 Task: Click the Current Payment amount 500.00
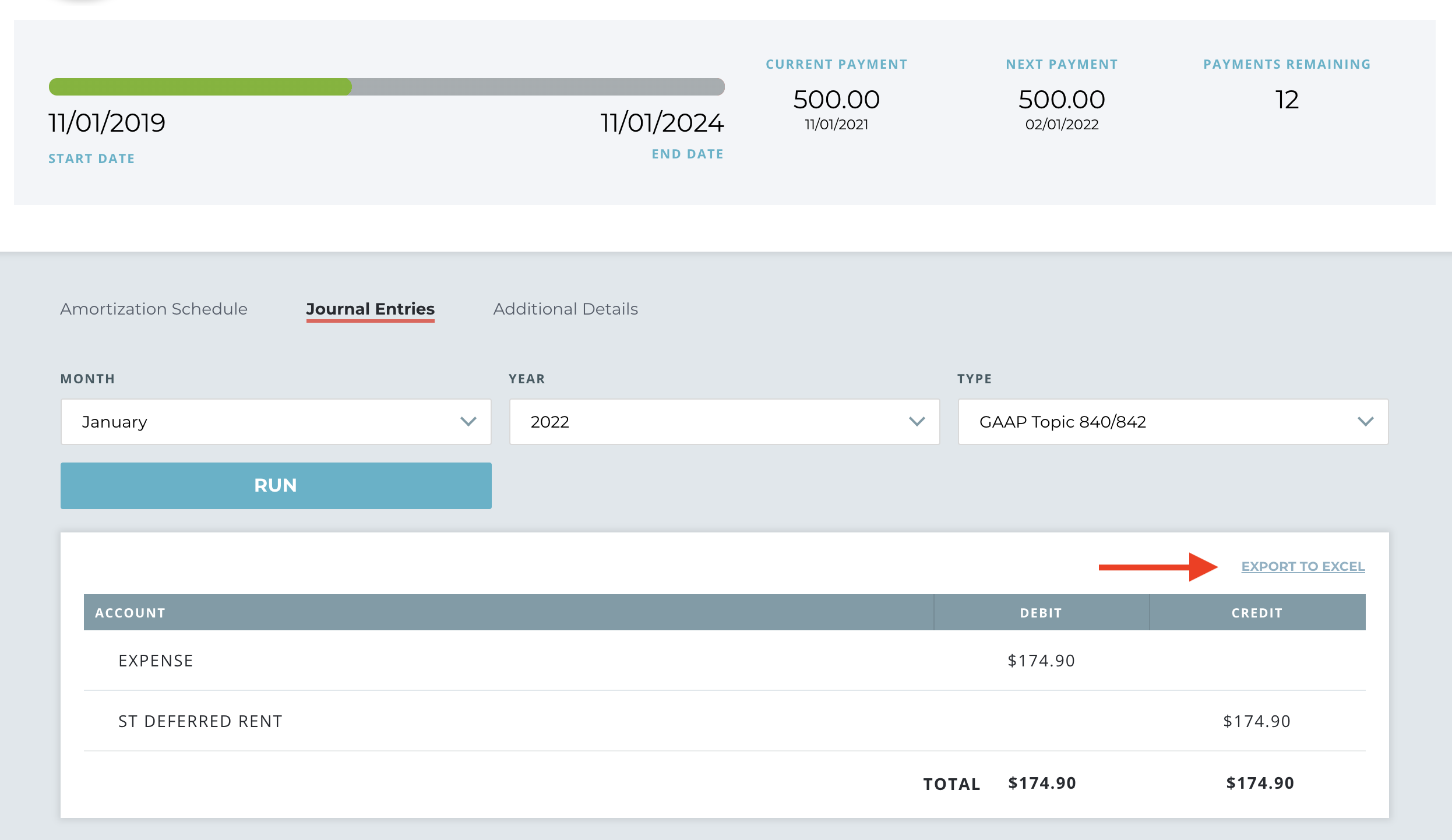click(x=836, y=100)
